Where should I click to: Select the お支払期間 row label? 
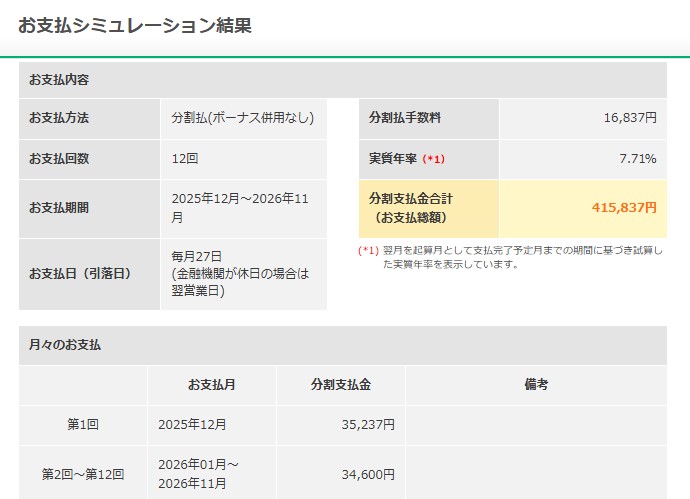[x=59, y=208]
